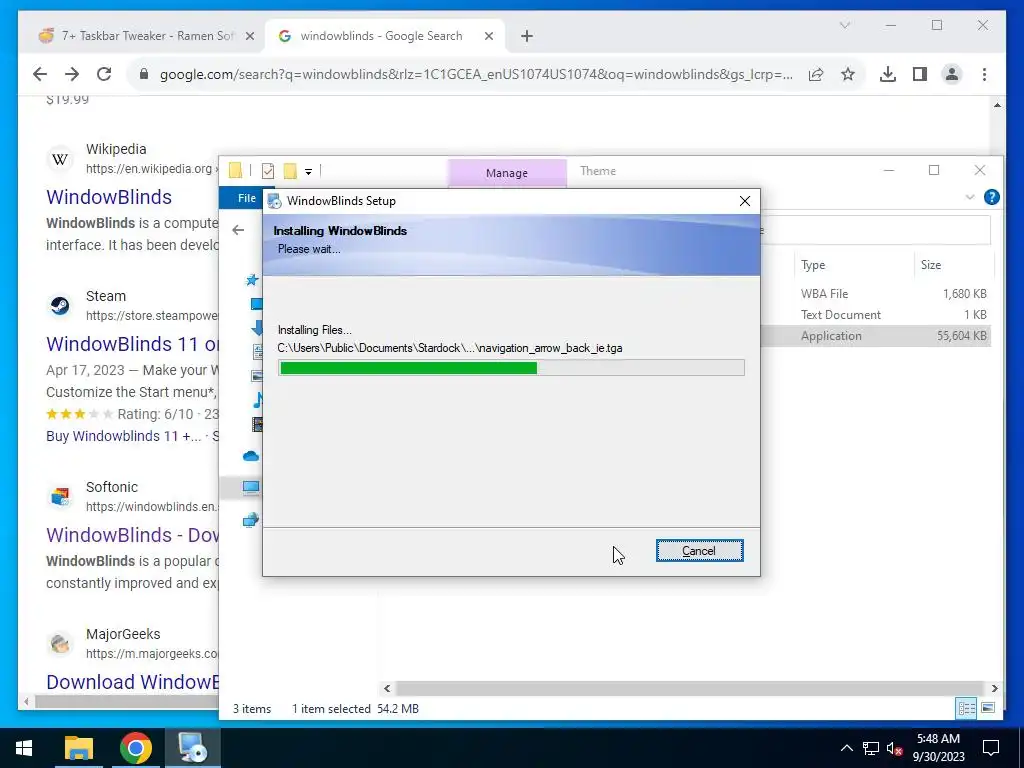Click OneDrive cloud in Explorer sidebar
This screenshot has width=1024, height=768.
(251, 456)
